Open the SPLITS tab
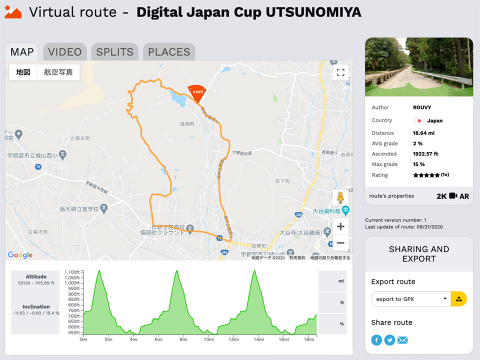The width and height of the screenshot is (480, 360). pyautogui.click(x=115, y=52)
